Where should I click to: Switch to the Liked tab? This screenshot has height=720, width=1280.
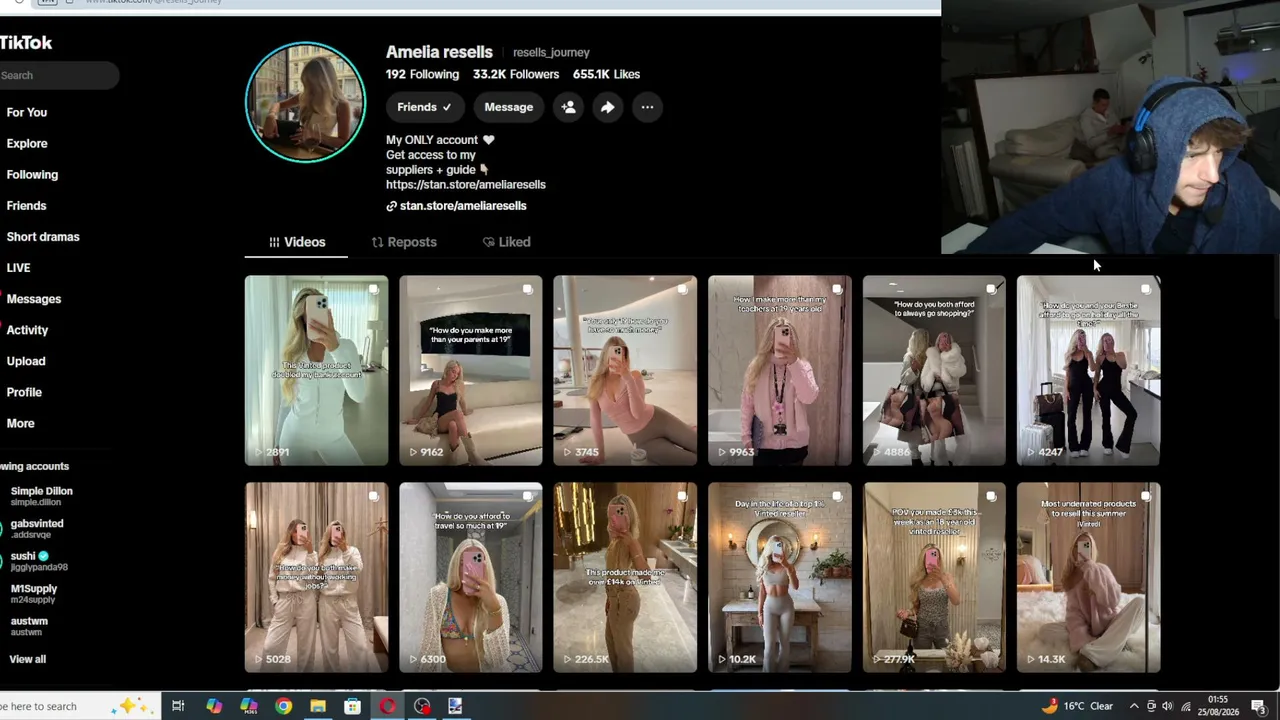(506, 242)
